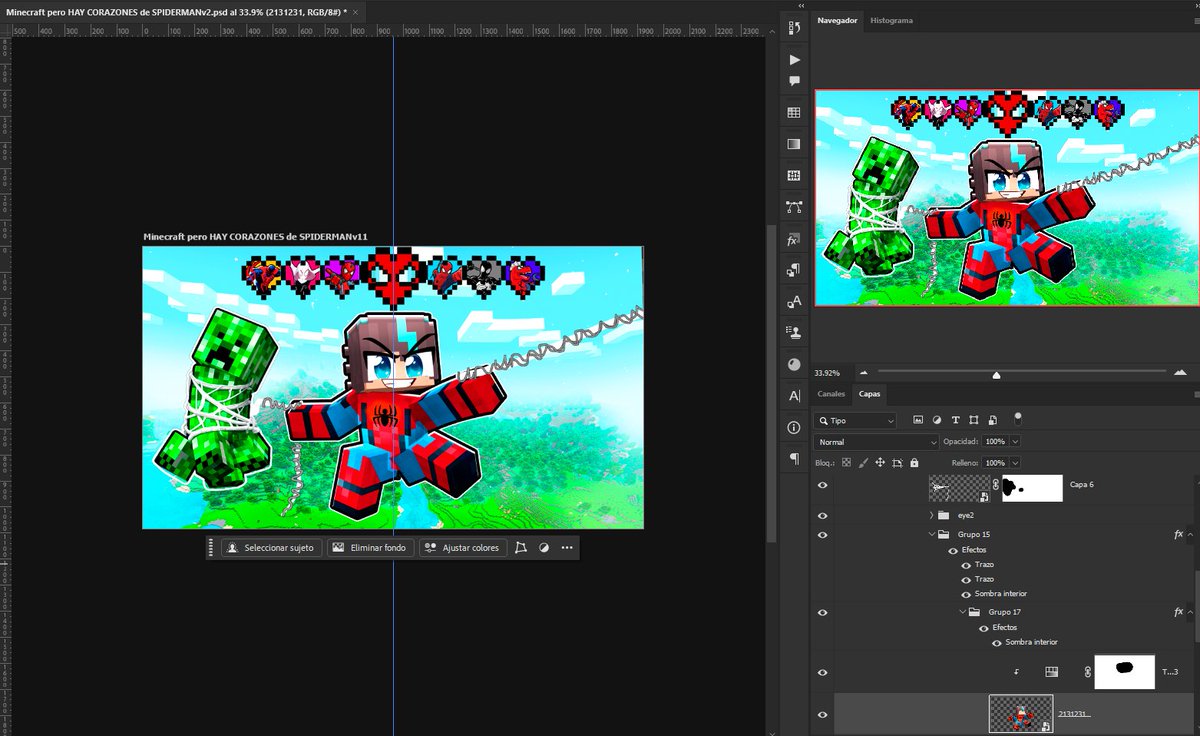This screenshot has height=736, width=1200.
Task: Open more options in contextual task bar
Action: (x=567, y=548)
